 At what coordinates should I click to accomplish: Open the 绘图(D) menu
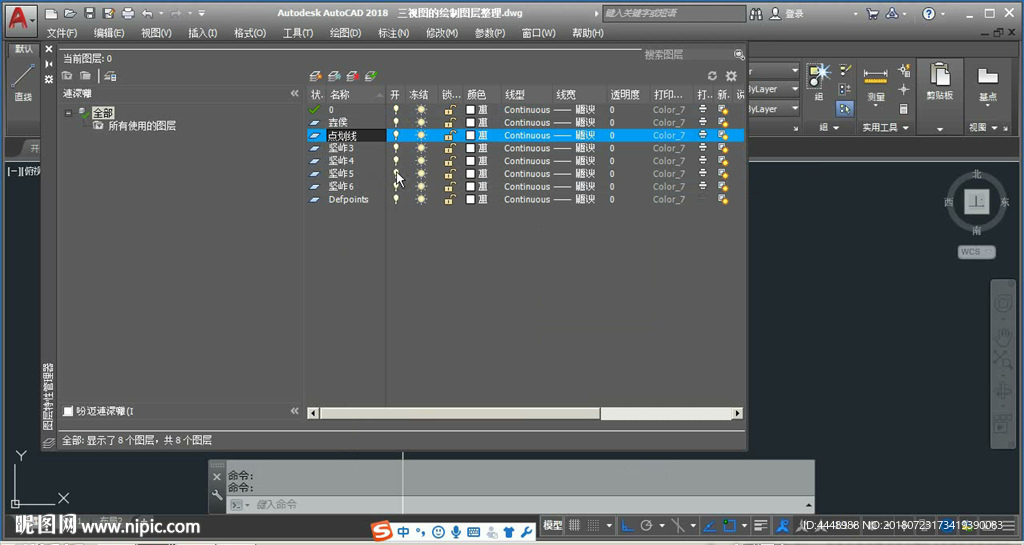(345, 33)
